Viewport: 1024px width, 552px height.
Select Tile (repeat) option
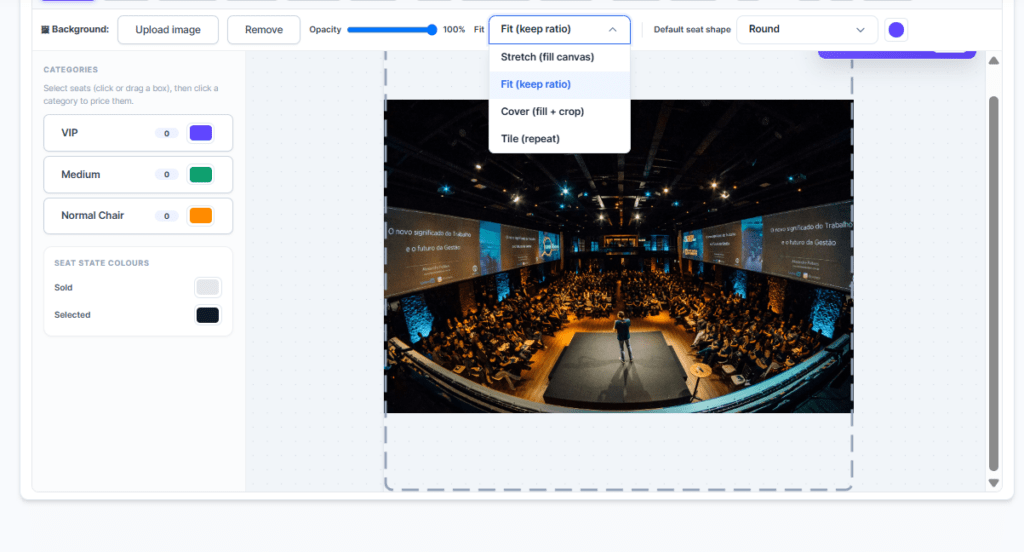point(559,138)
